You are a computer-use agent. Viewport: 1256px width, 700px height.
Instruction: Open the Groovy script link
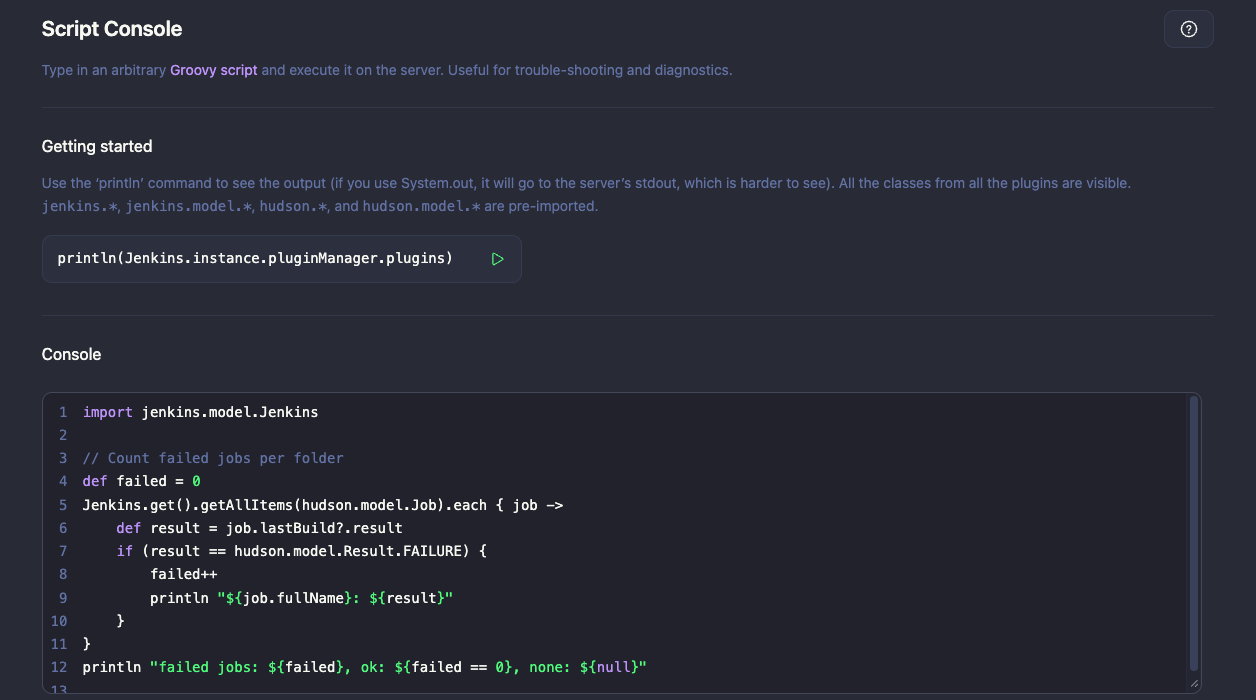[x=214, y=70]
